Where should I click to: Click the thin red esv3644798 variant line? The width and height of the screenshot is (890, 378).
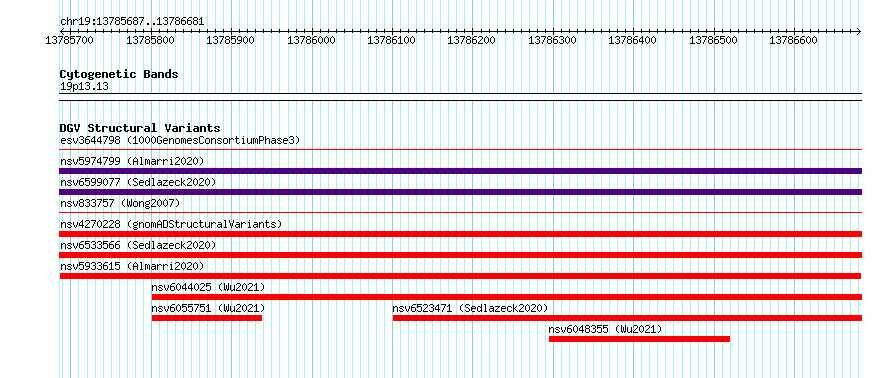[x=460, y=150]
